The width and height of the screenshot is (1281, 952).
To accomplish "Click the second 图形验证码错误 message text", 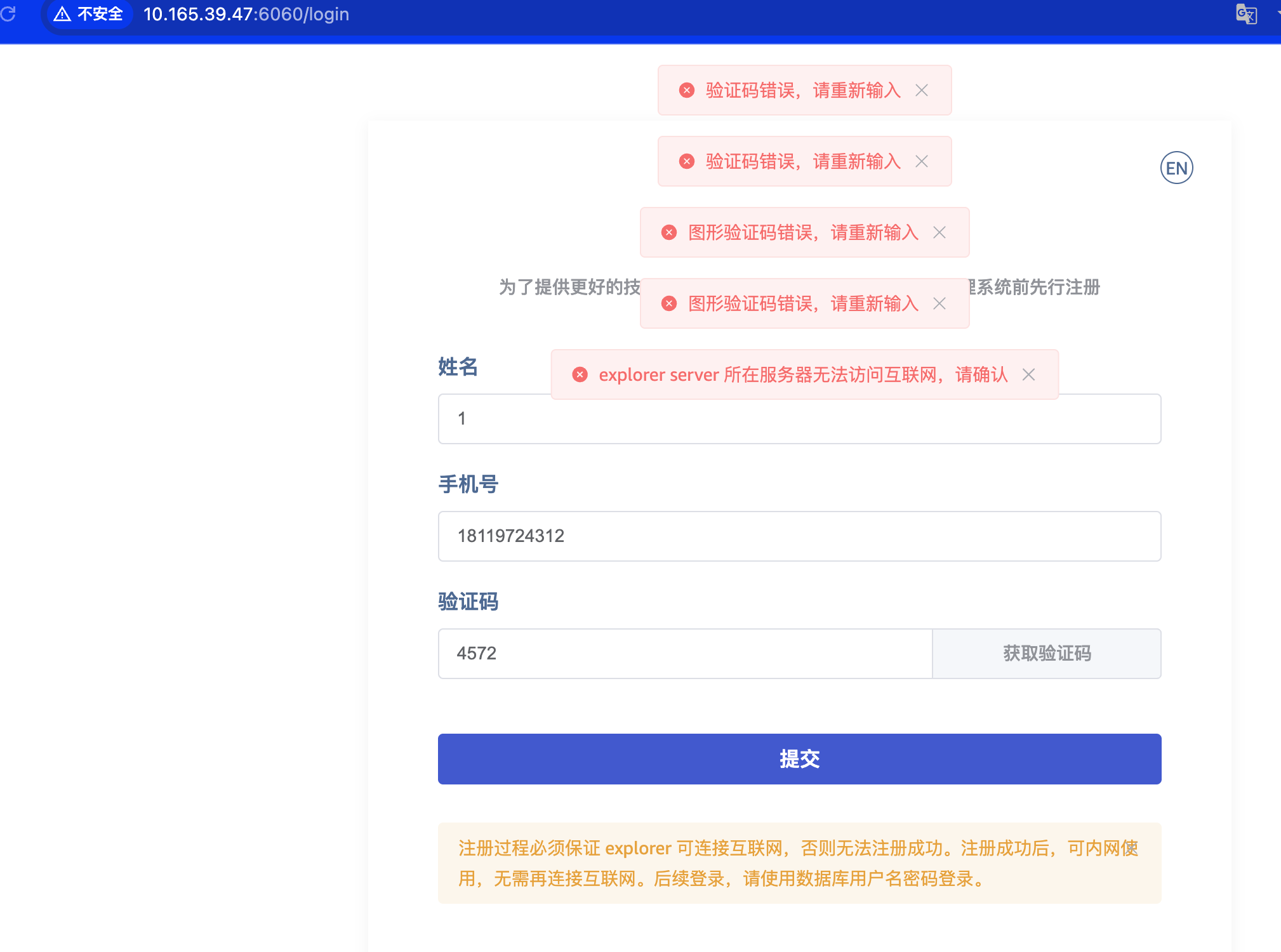I will pyautogui.click(x=803, y=304).
